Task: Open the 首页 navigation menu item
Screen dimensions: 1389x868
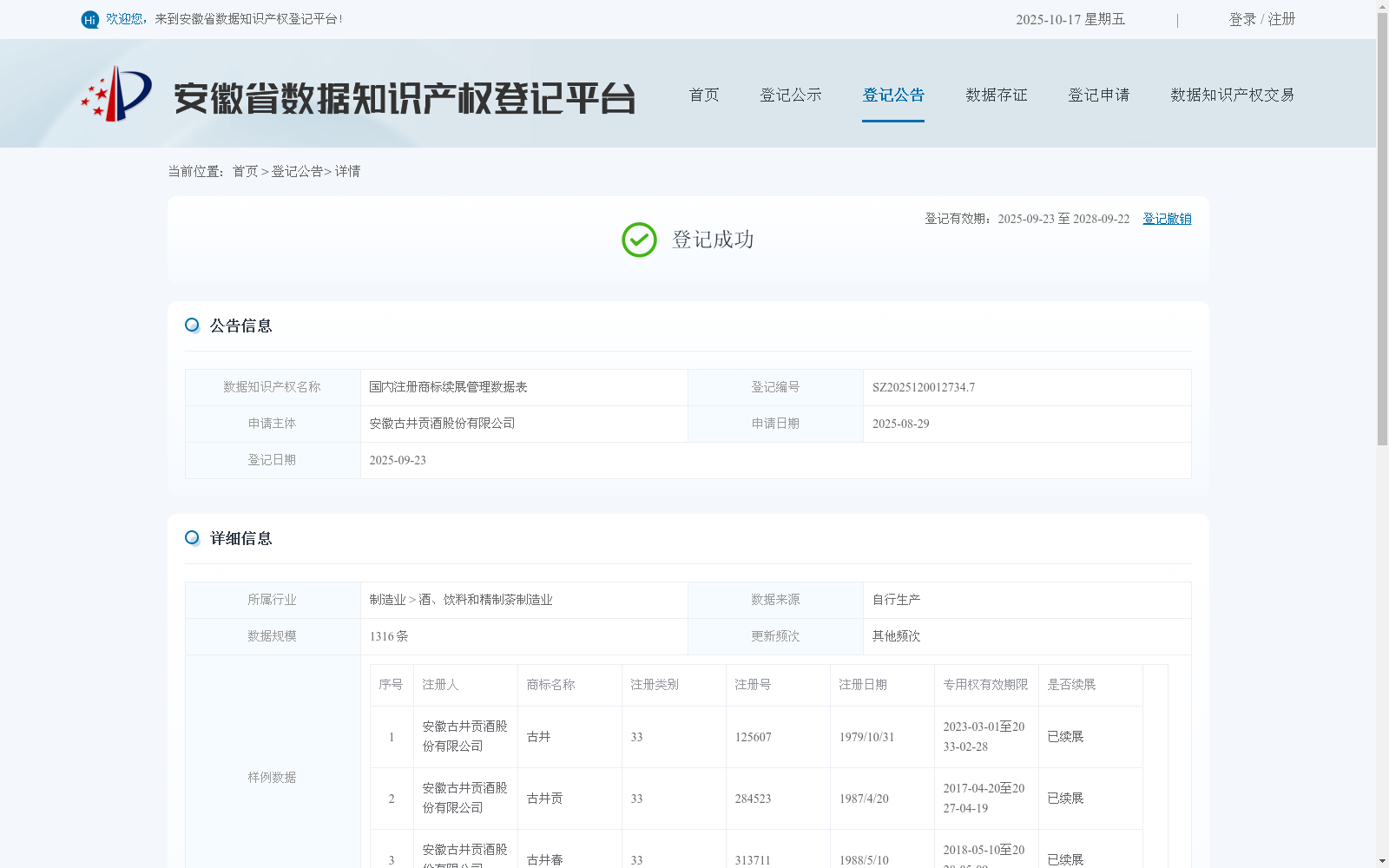Action: pyautogui.click(x=704, y=95)
